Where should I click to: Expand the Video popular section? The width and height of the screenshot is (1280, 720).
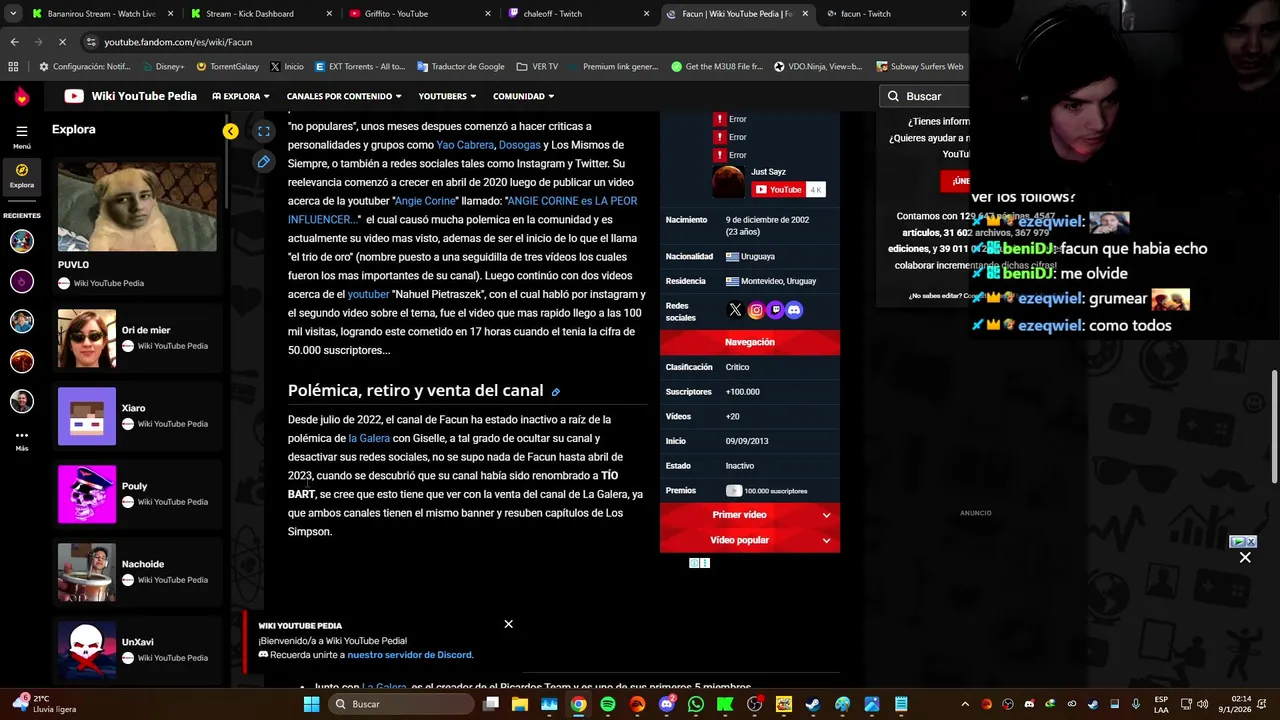(750, 540)
